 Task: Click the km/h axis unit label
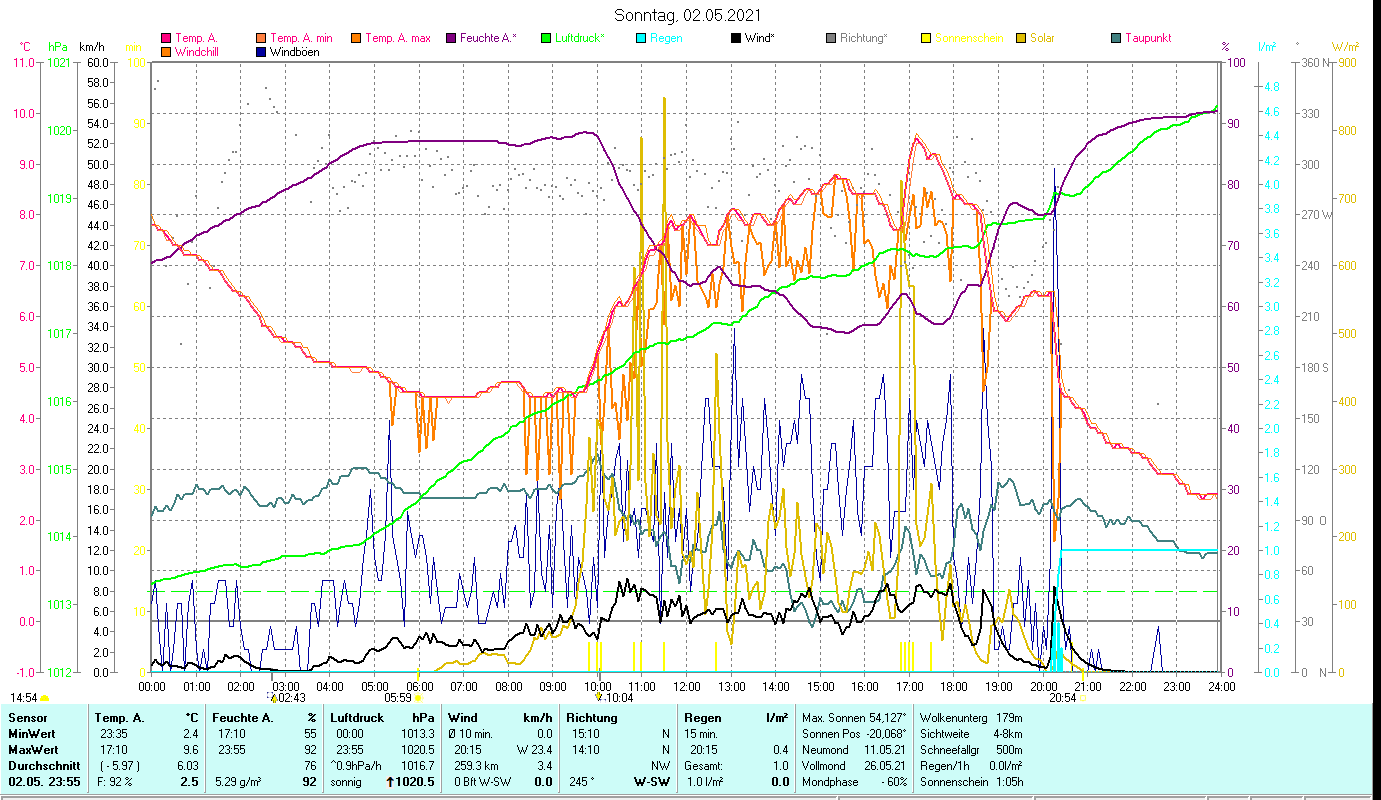pyautogui.click(x=91, y=47)
